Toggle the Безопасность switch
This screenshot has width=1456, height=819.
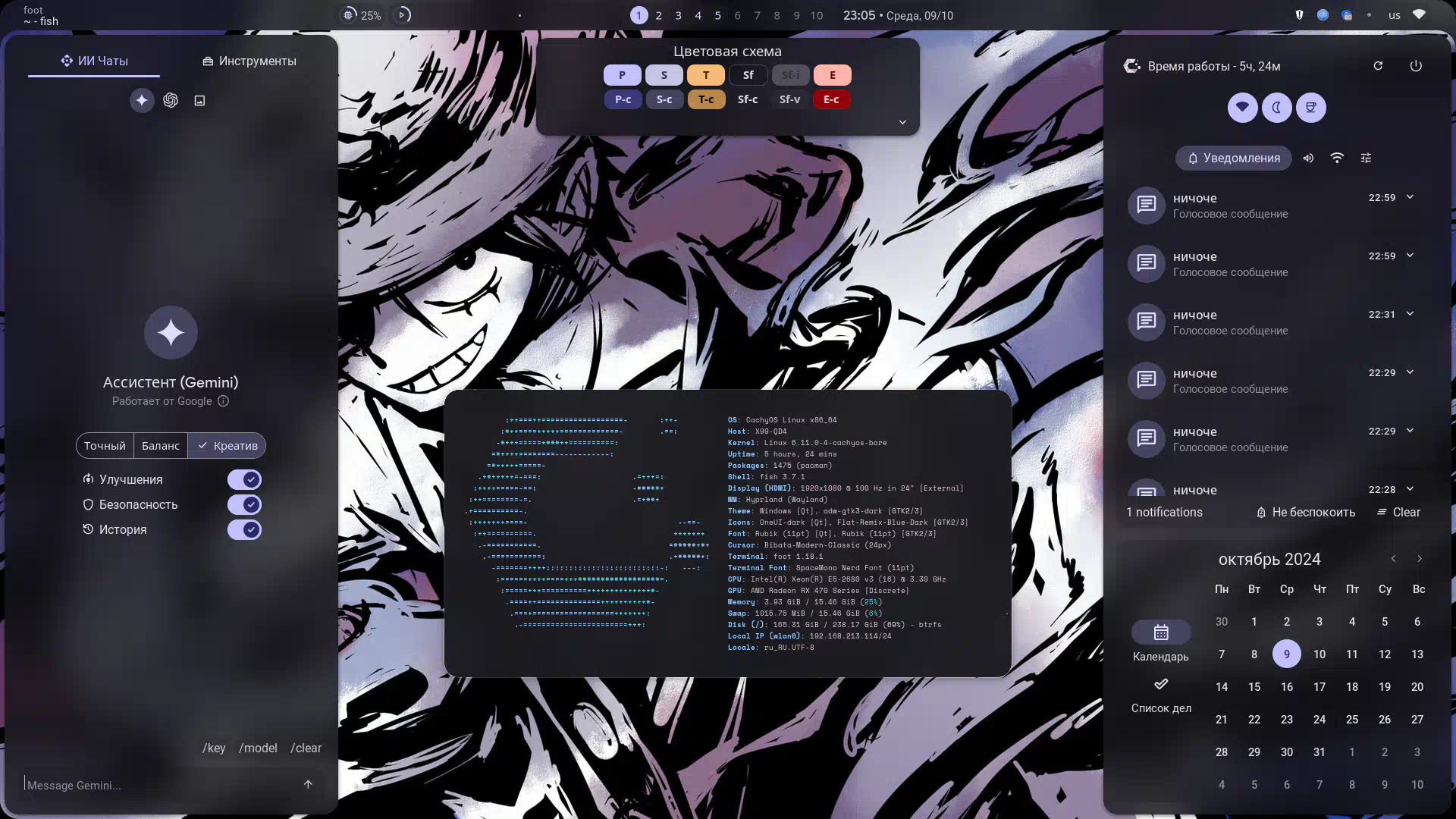click(x=244, y=504)
